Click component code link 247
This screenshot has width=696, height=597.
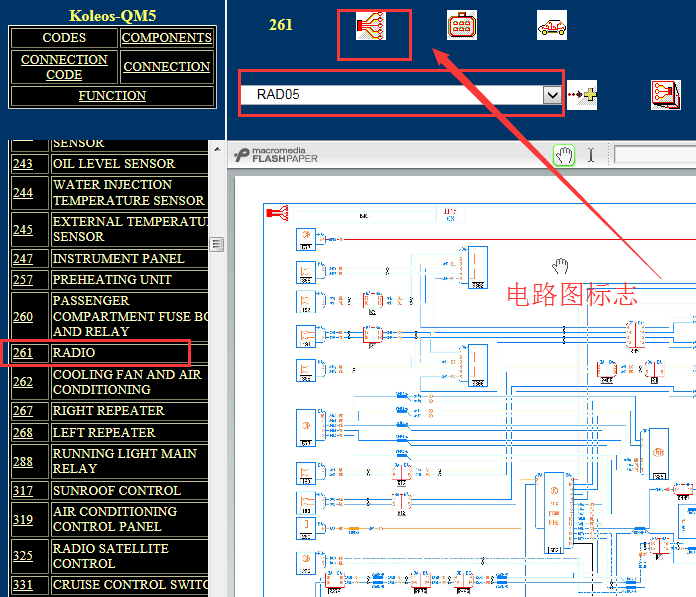click(23, 259)
